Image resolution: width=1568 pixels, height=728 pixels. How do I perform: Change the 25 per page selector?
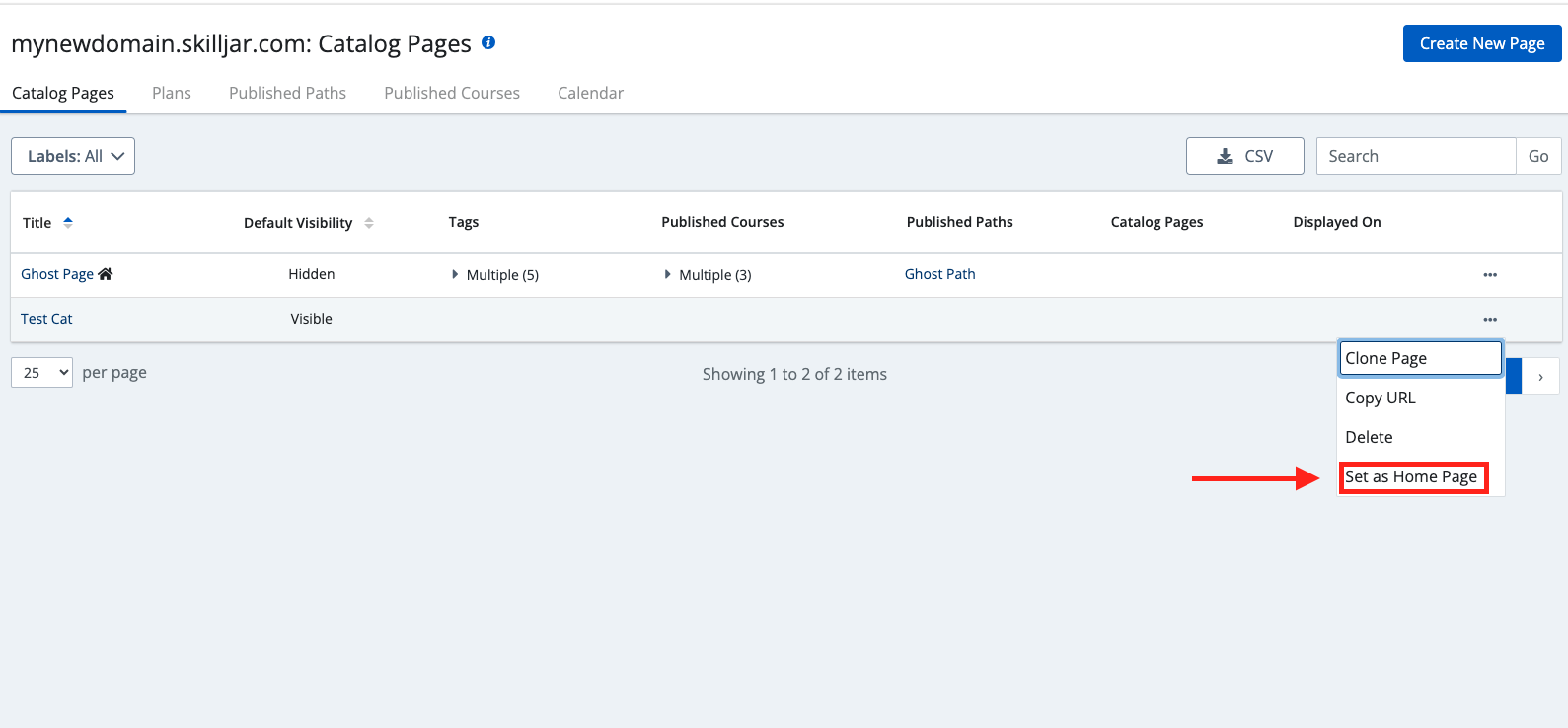tap(41, 373)
